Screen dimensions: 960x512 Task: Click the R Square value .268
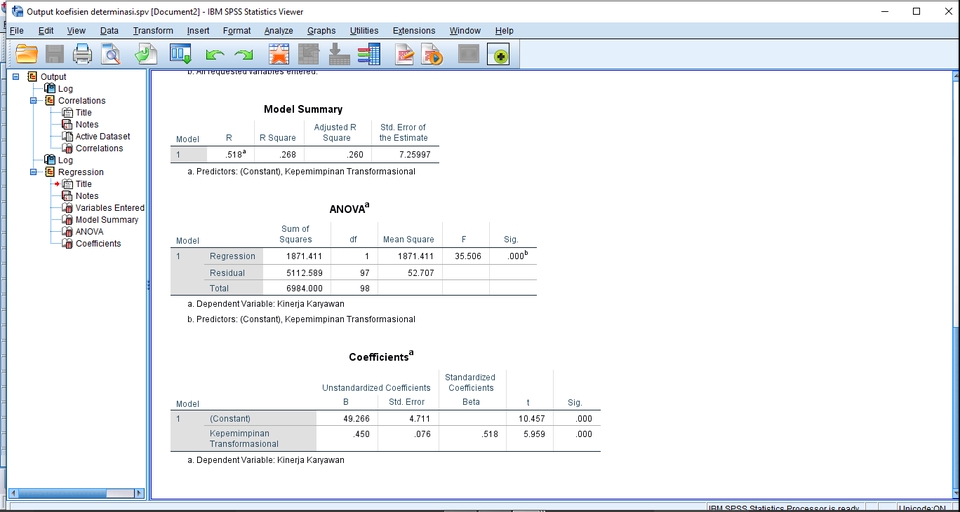288,155
